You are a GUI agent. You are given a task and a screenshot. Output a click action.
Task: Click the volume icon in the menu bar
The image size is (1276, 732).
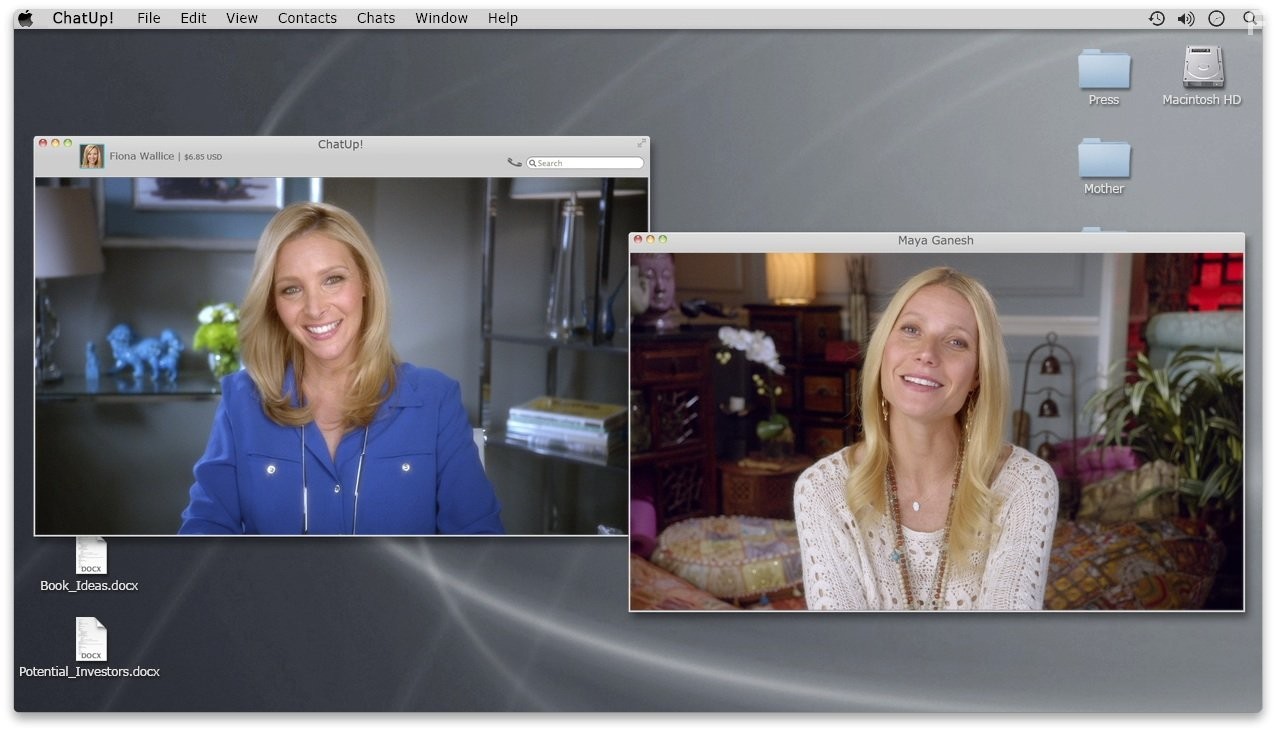click(x=1186, y=17)
